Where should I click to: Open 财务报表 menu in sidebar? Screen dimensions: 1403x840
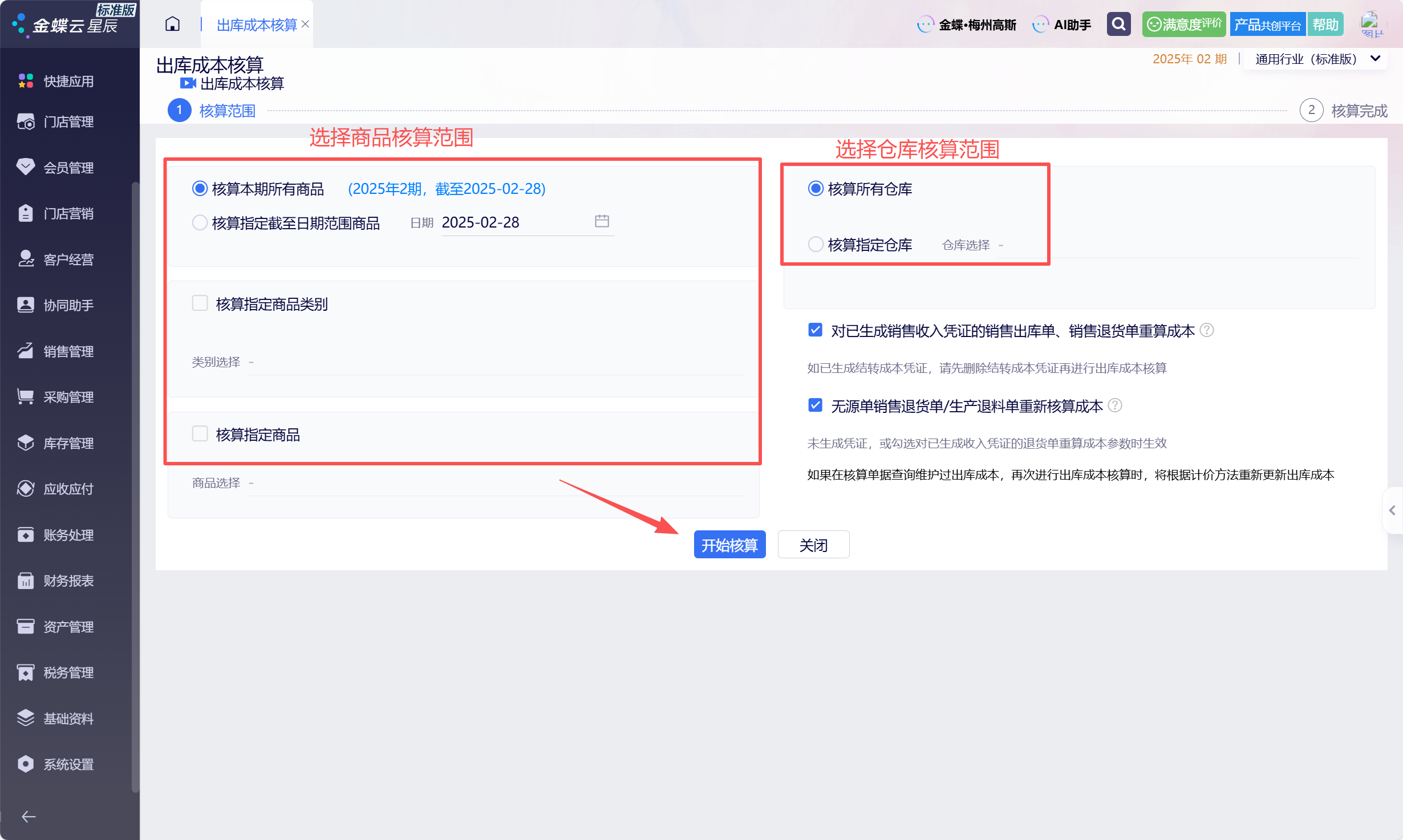point(68,581)
